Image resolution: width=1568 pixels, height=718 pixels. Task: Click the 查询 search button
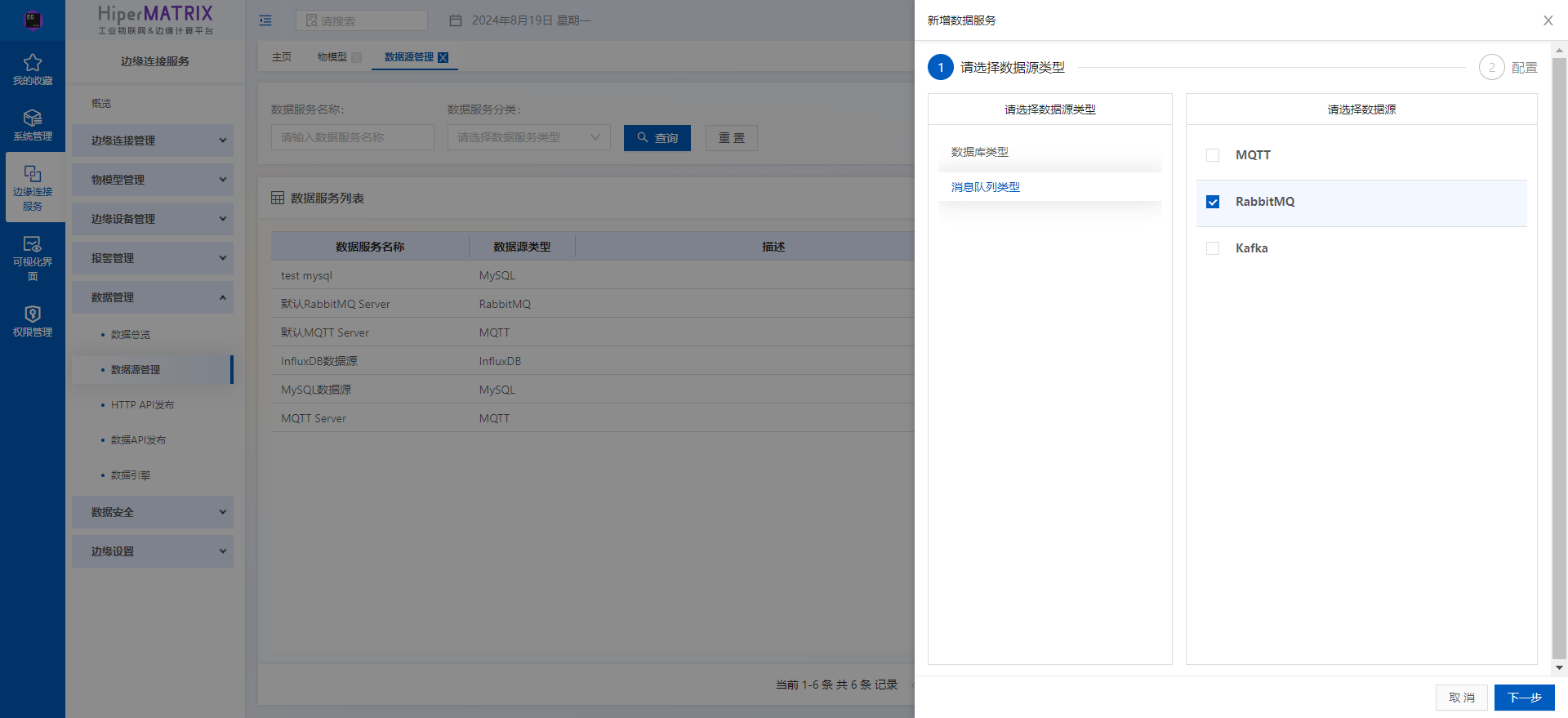[657, 138]
